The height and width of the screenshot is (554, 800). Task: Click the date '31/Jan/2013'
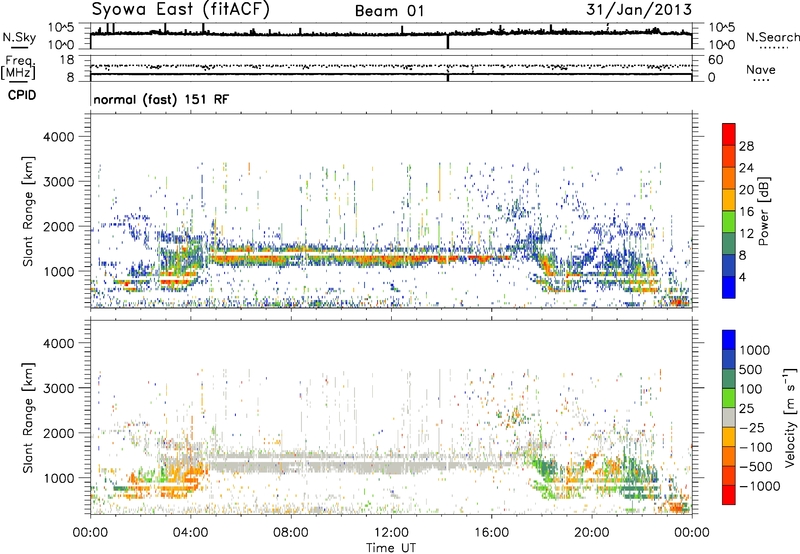(x=639, y=9)
